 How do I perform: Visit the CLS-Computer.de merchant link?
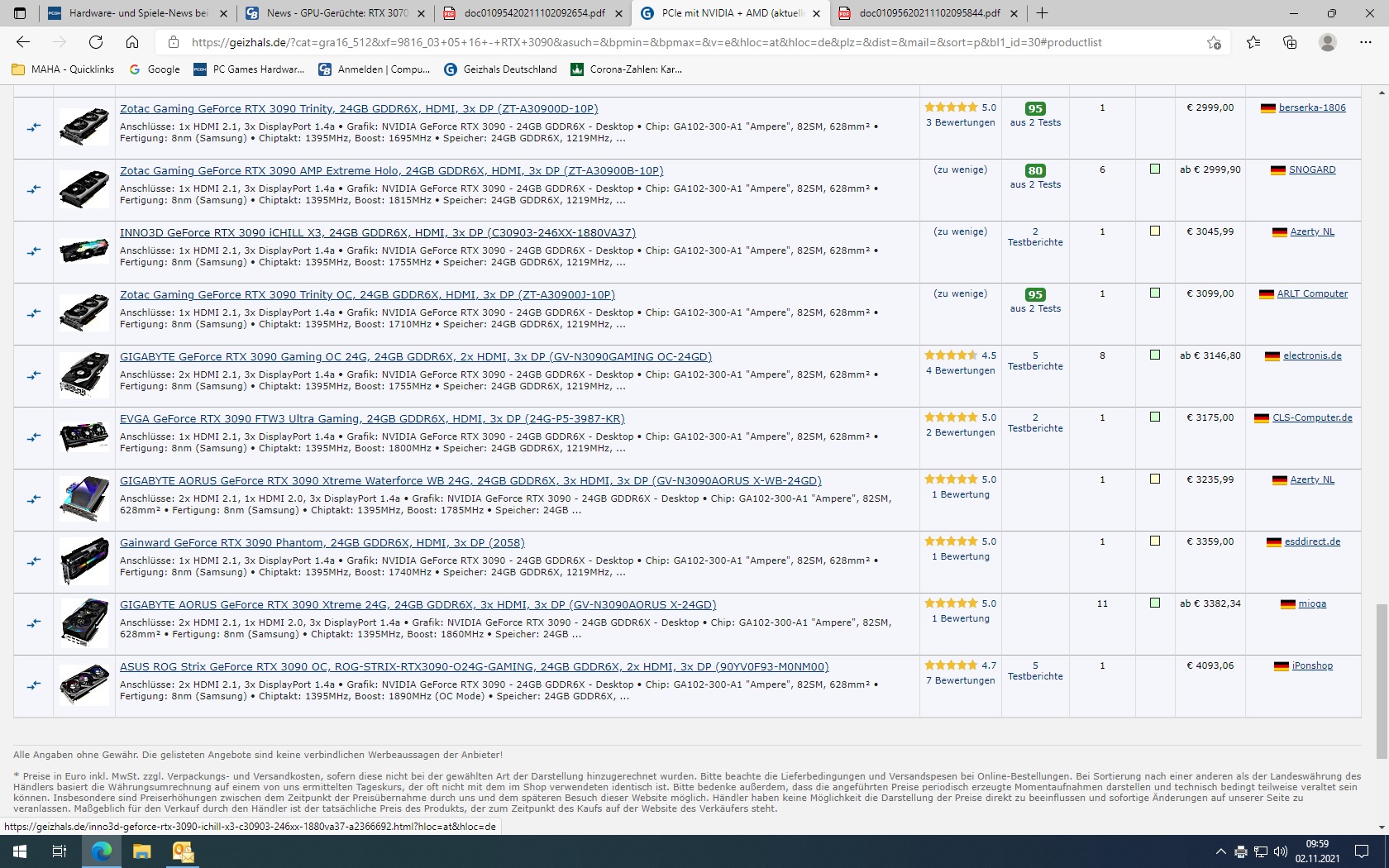pos(1312,417)
